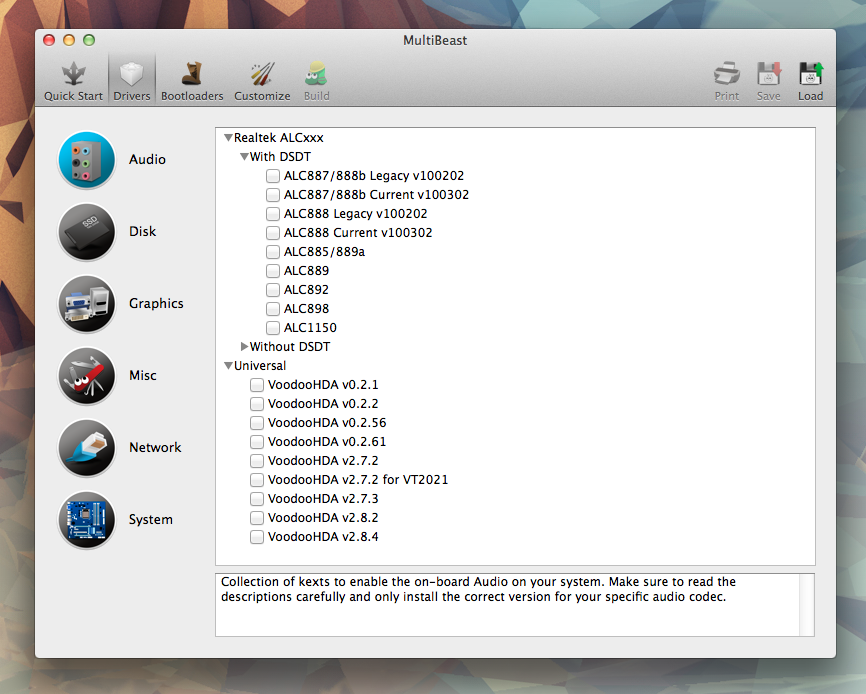This screenshot has width=866, height=694.
Task: Enable ALC888 Legacy v100202 checkbox
Action: 273,214
